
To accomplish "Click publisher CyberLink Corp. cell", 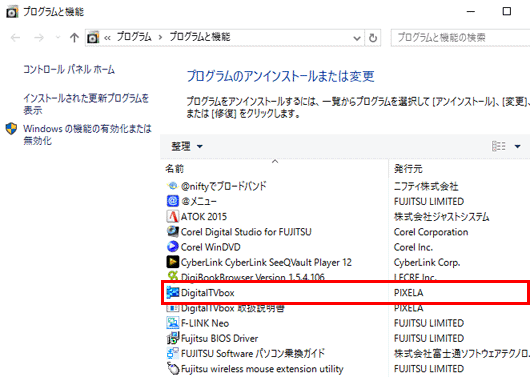I will coord(427,262).
